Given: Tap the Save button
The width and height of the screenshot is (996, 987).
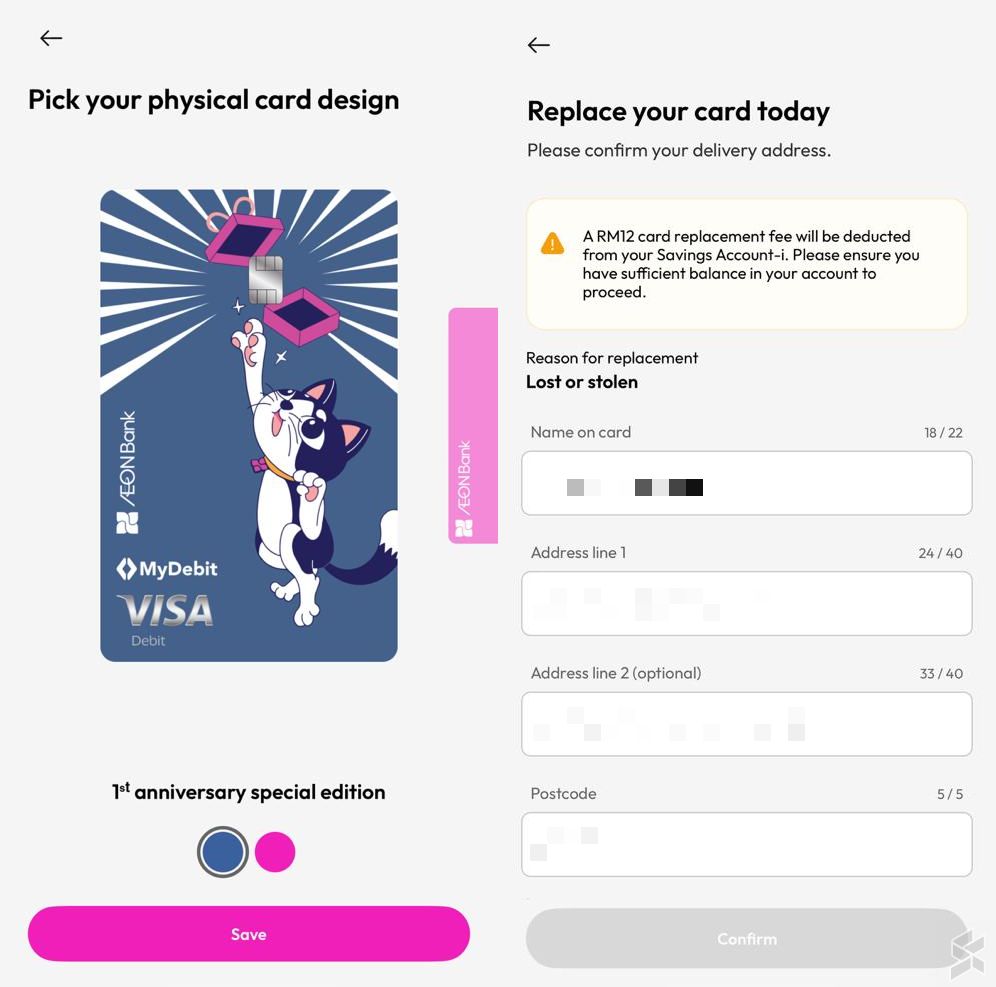Looking at the screenshot, I should tap(248, 934).
